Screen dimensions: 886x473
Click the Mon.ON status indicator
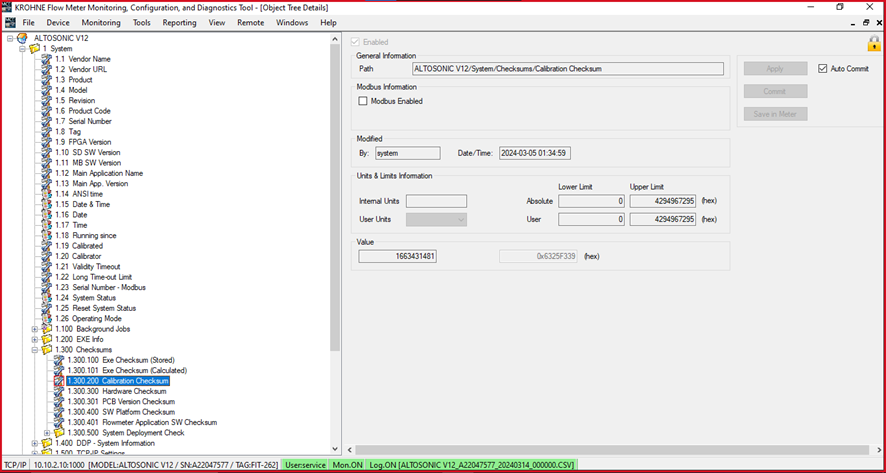pyautogui.click(x=348, y=465)
